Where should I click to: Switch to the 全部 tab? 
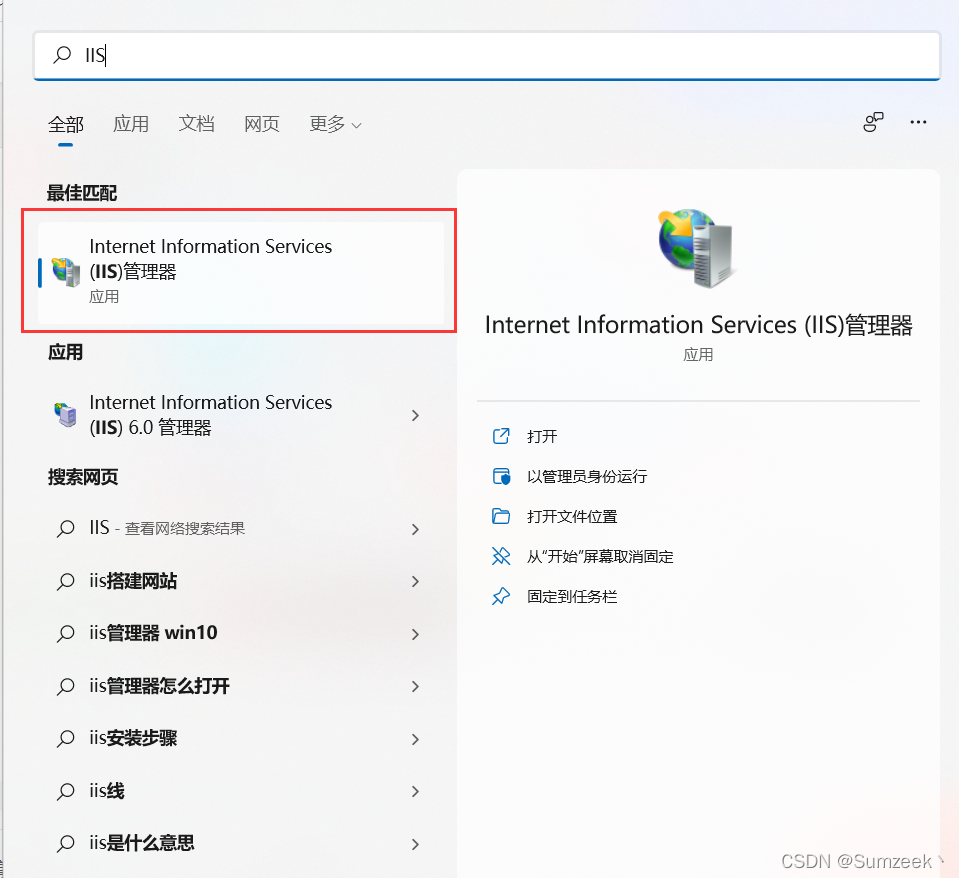tap(66, 124)
